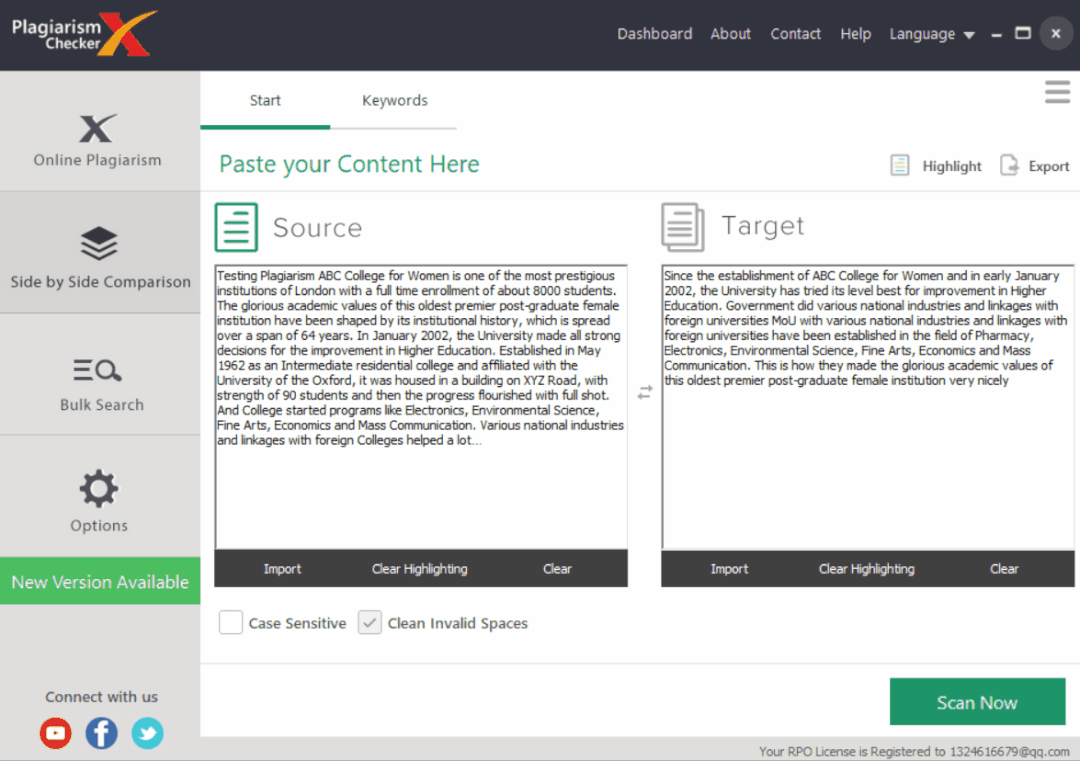Select the Side by Side Comparison layers icon
Image resolution: width=1080 pixels, height=761 pixels.
pos(99,243)
